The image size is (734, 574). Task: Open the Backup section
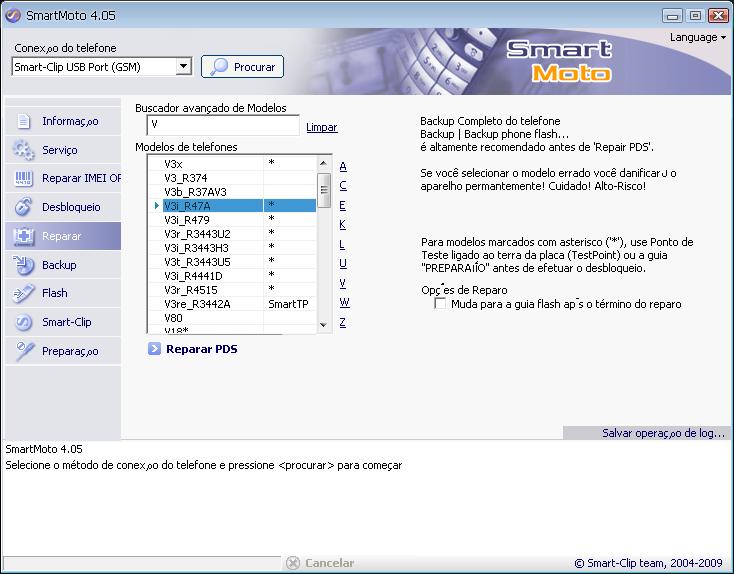coord(63,265)
